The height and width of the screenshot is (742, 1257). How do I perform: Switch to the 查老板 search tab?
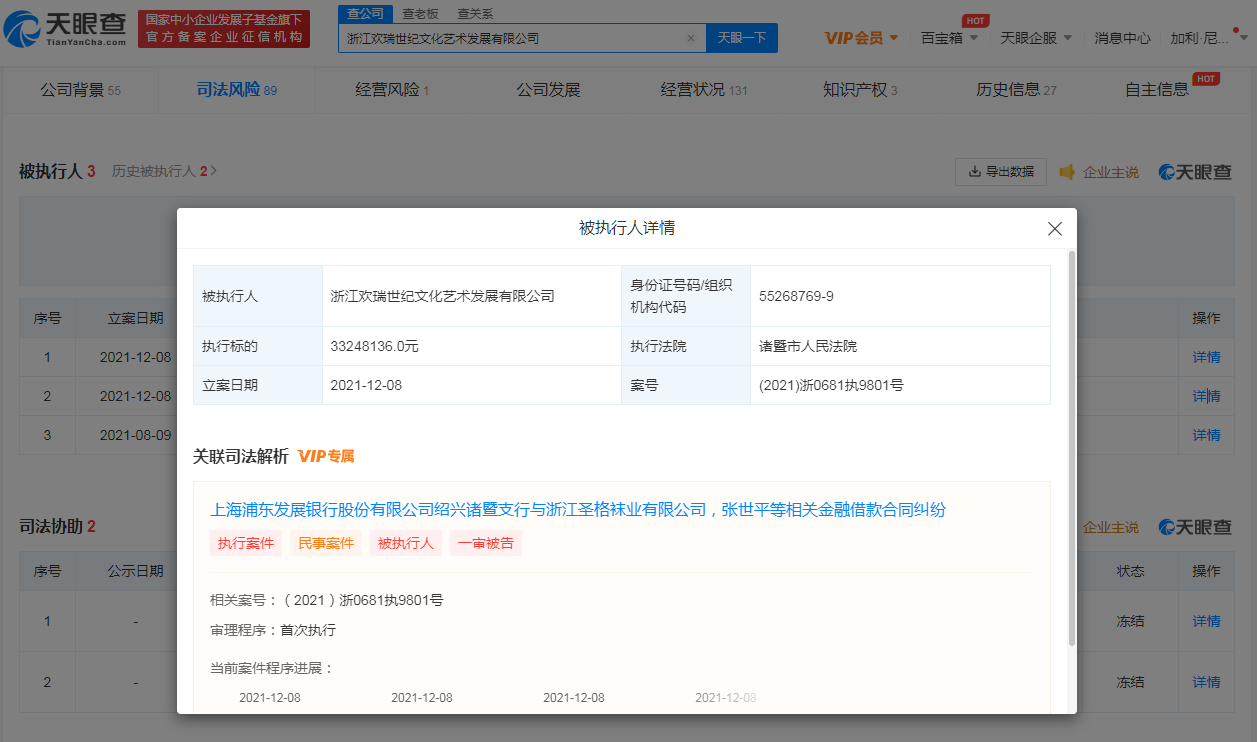coord(420,13)
